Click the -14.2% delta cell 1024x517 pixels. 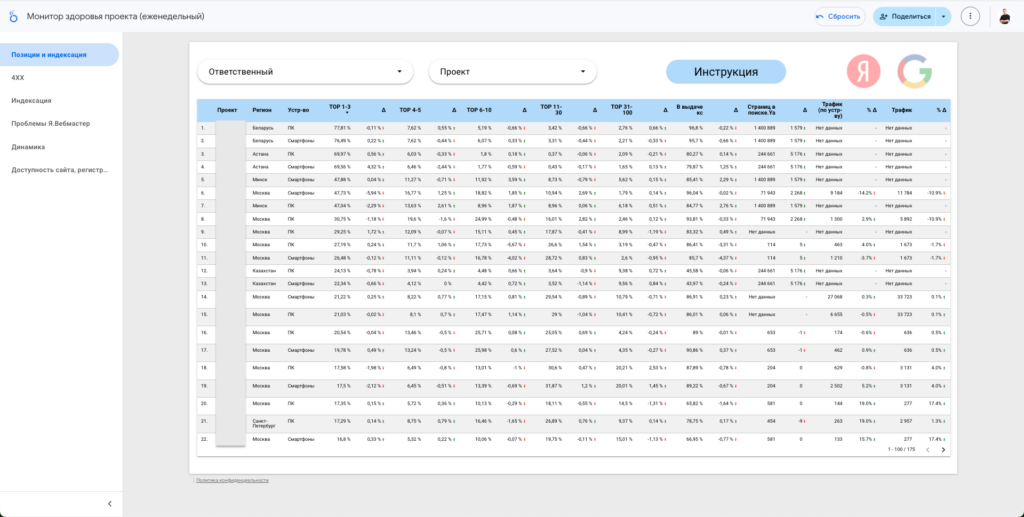865,193
